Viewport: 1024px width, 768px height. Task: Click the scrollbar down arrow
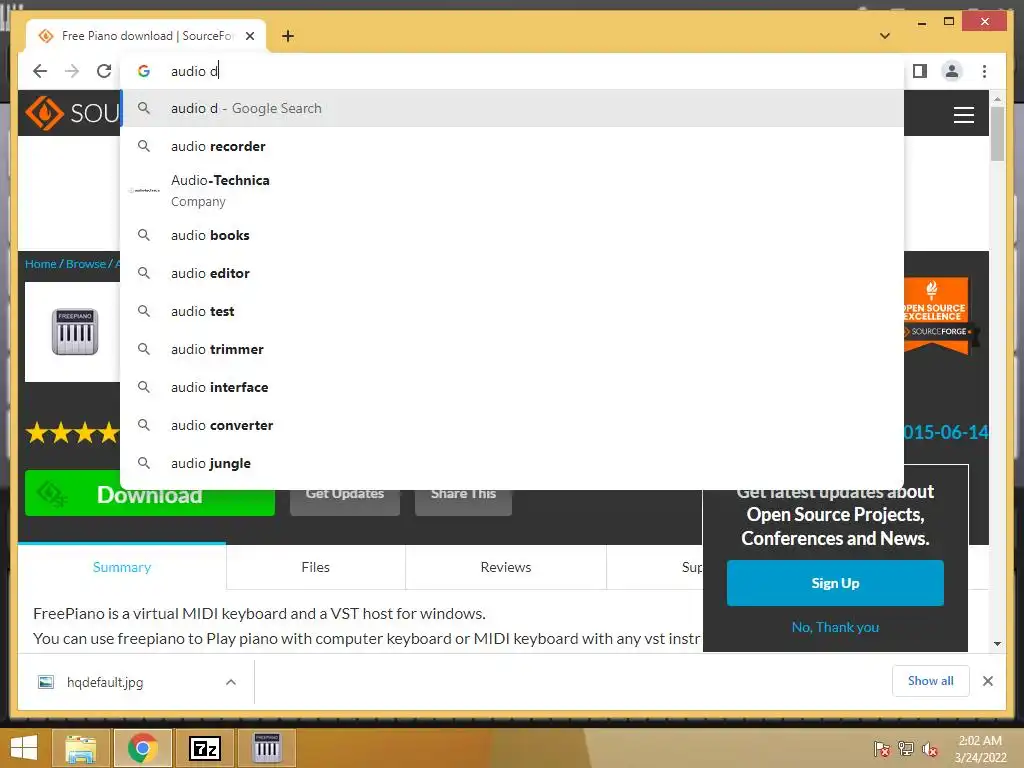(x=997, y=643)
